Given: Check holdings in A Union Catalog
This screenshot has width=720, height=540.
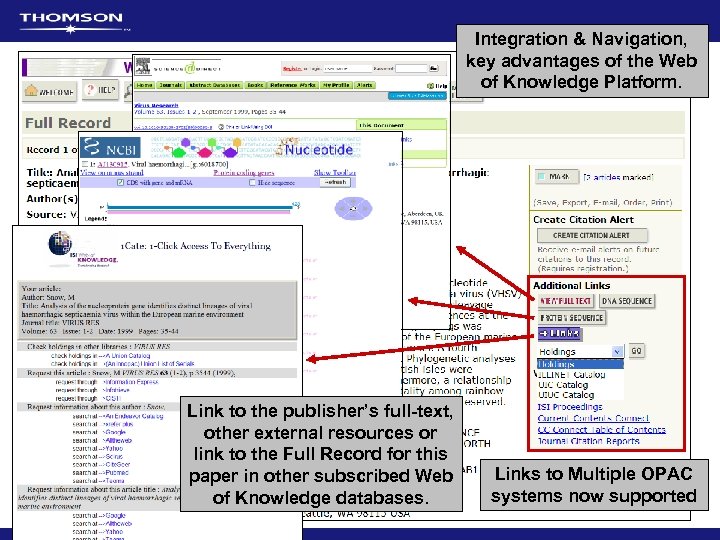Looking at the screenshot, I should (x=128, y=356).
